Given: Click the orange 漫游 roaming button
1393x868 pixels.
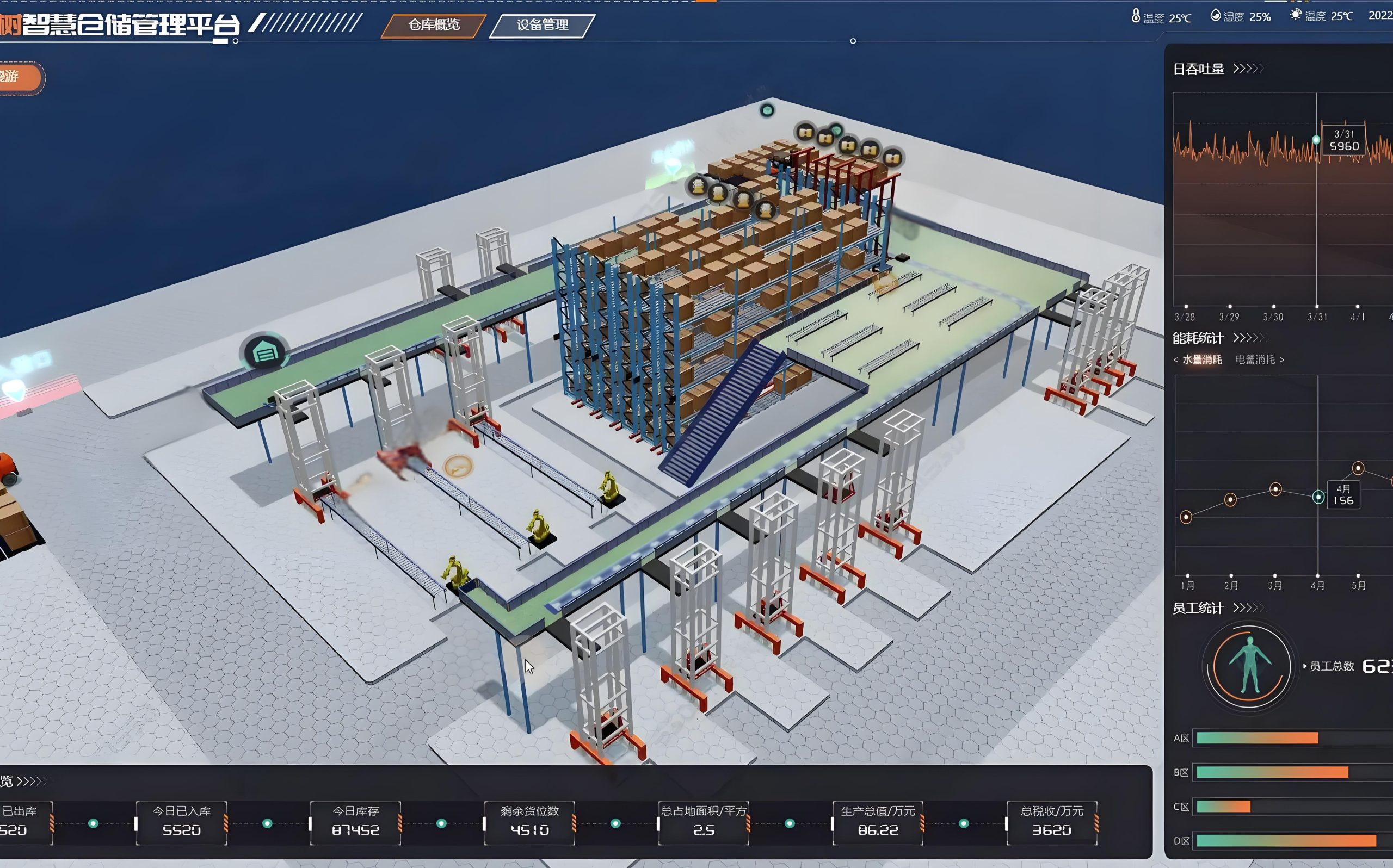Looking at the screenshot, I should tap(17, 77).
